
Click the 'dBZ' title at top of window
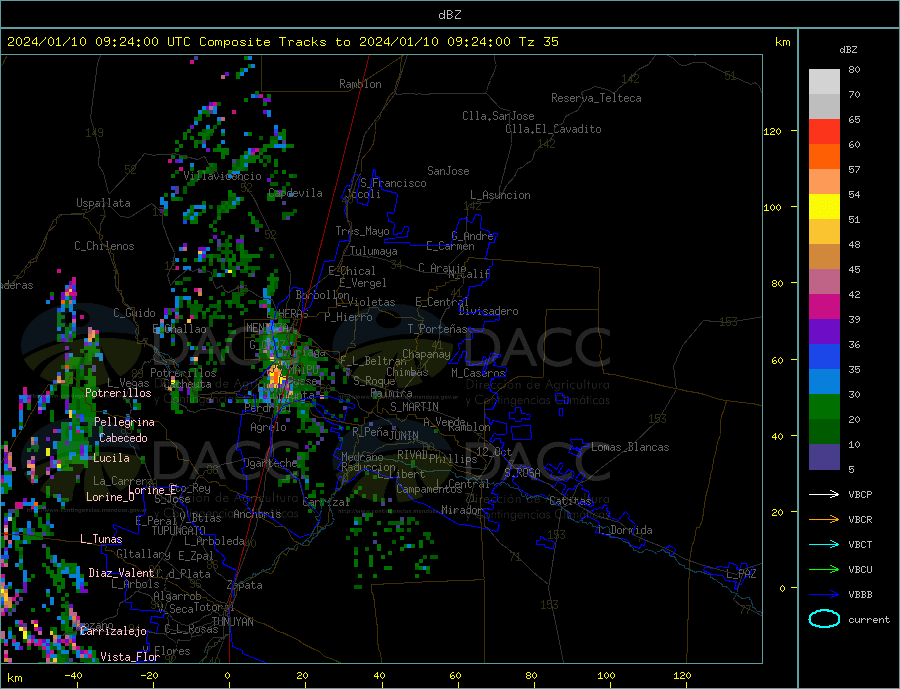449,15
